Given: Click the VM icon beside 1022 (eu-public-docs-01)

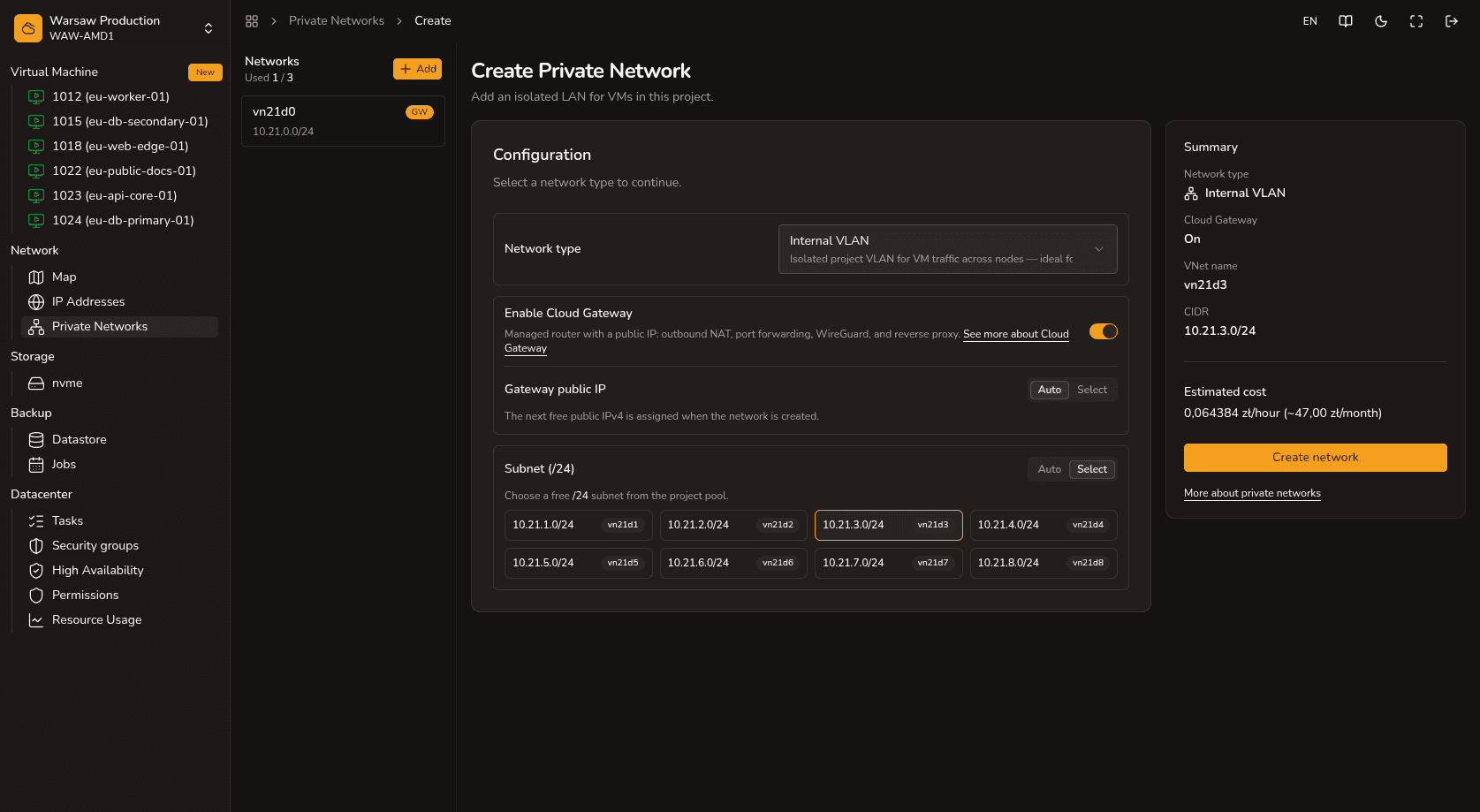Looking at the screenshot, I should pyautogui.click(x=36, y=171).
